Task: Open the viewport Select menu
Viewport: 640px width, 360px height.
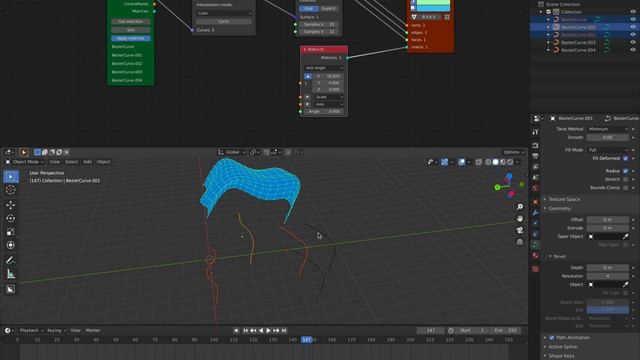Action: 71,162
